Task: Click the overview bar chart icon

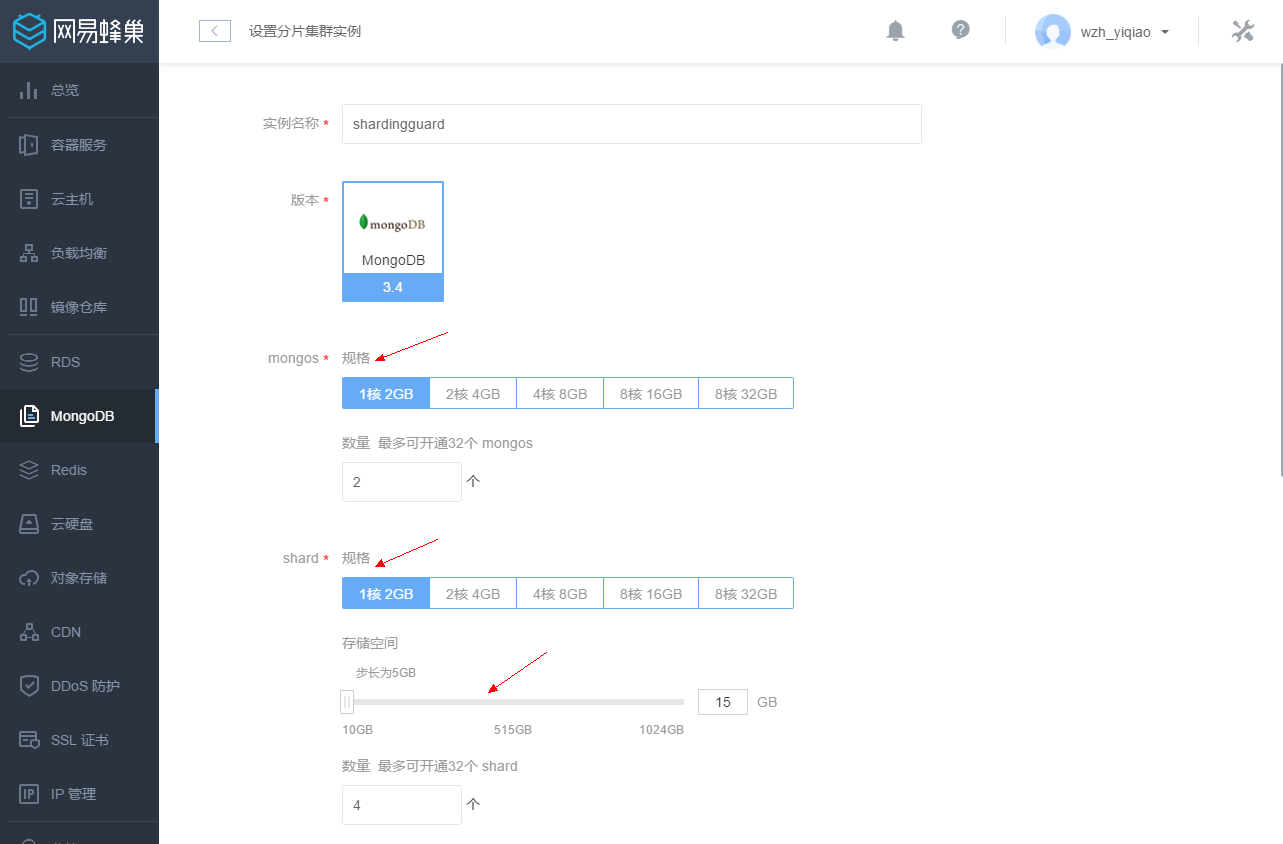Action: point(29,90)
